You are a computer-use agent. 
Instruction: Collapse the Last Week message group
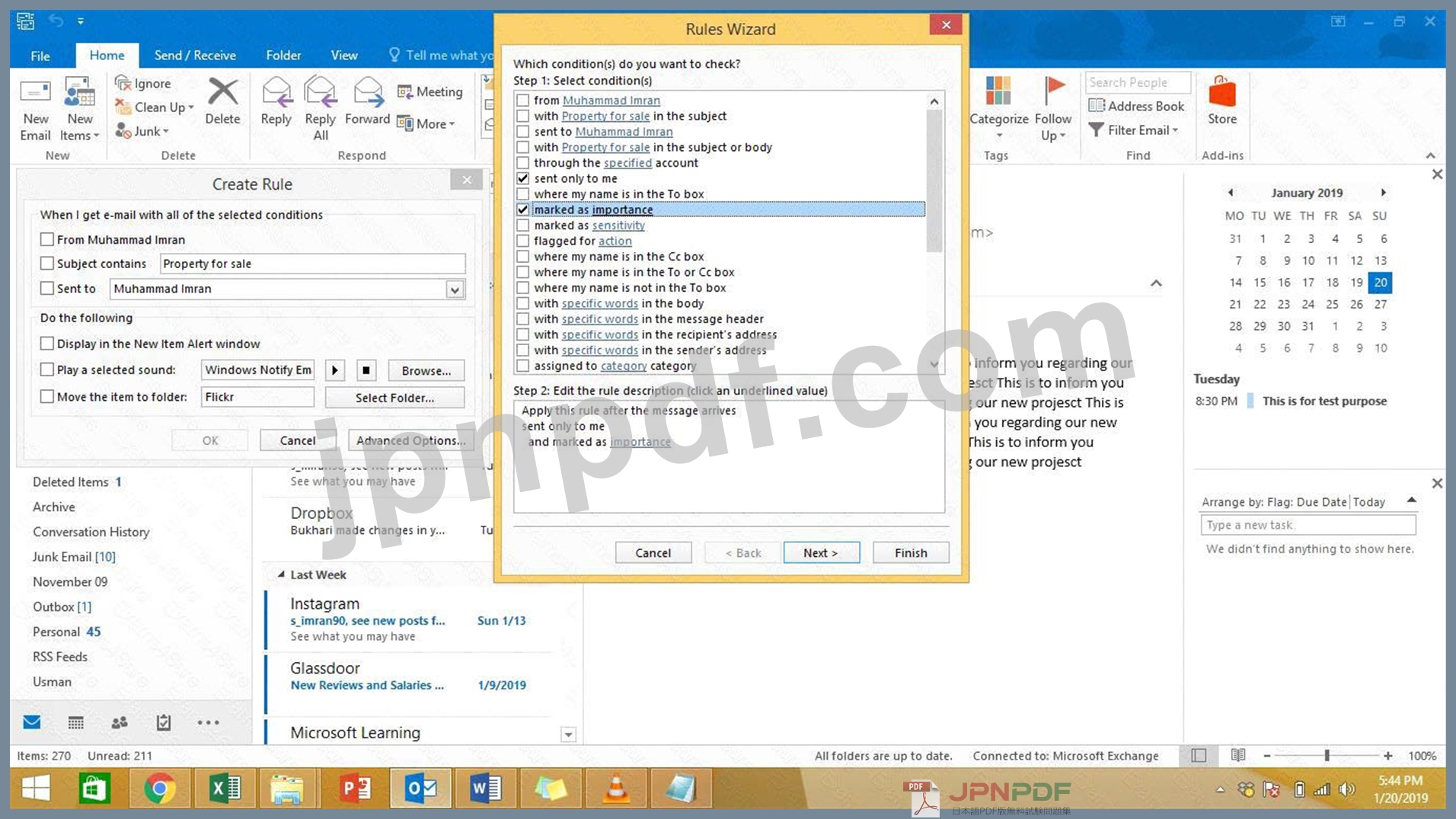pyautogui.click(x=281, y=574)
